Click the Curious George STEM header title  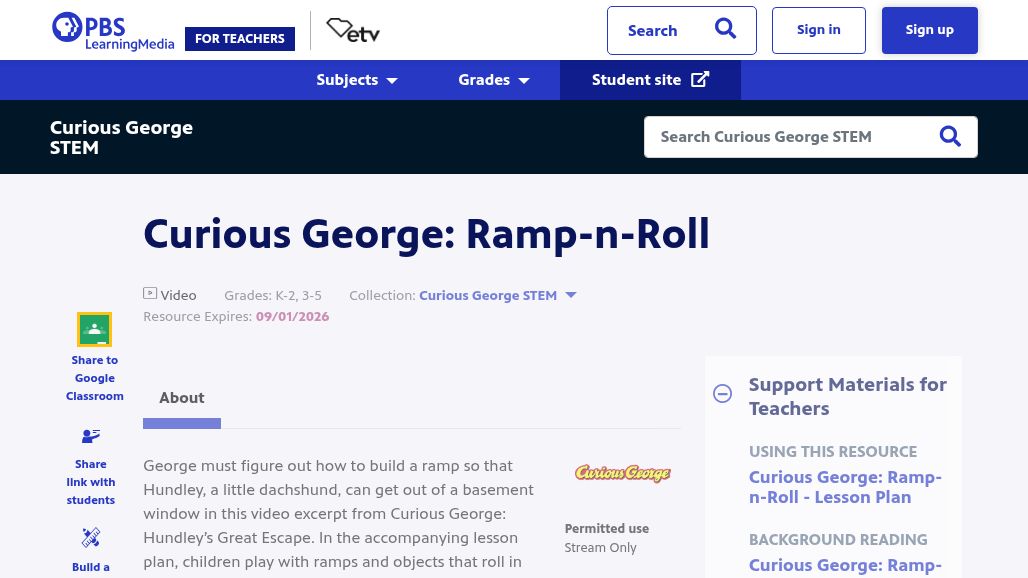(x=121, y=137)
